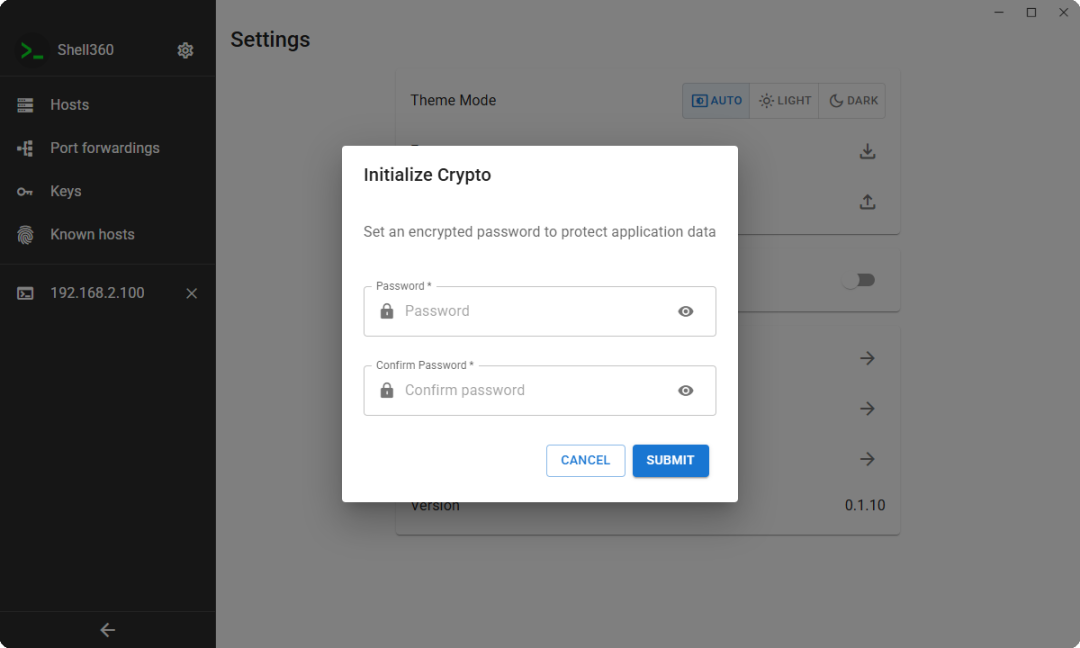Viewport: 1080px width, 648px height.
Task: Switch to Dark theme mode
Action: (853, 101)
